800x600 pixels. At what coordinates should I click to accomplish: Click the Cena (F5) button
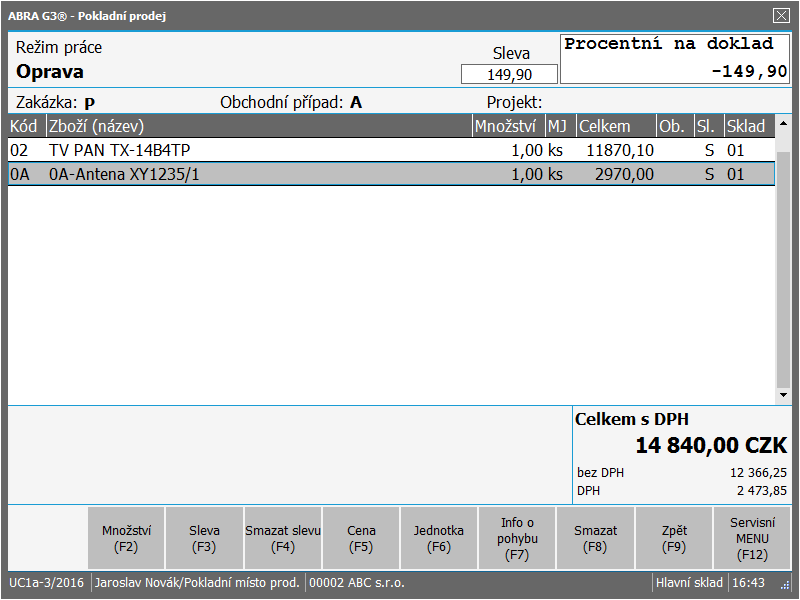pyautogui.click(x=361, y=538)
